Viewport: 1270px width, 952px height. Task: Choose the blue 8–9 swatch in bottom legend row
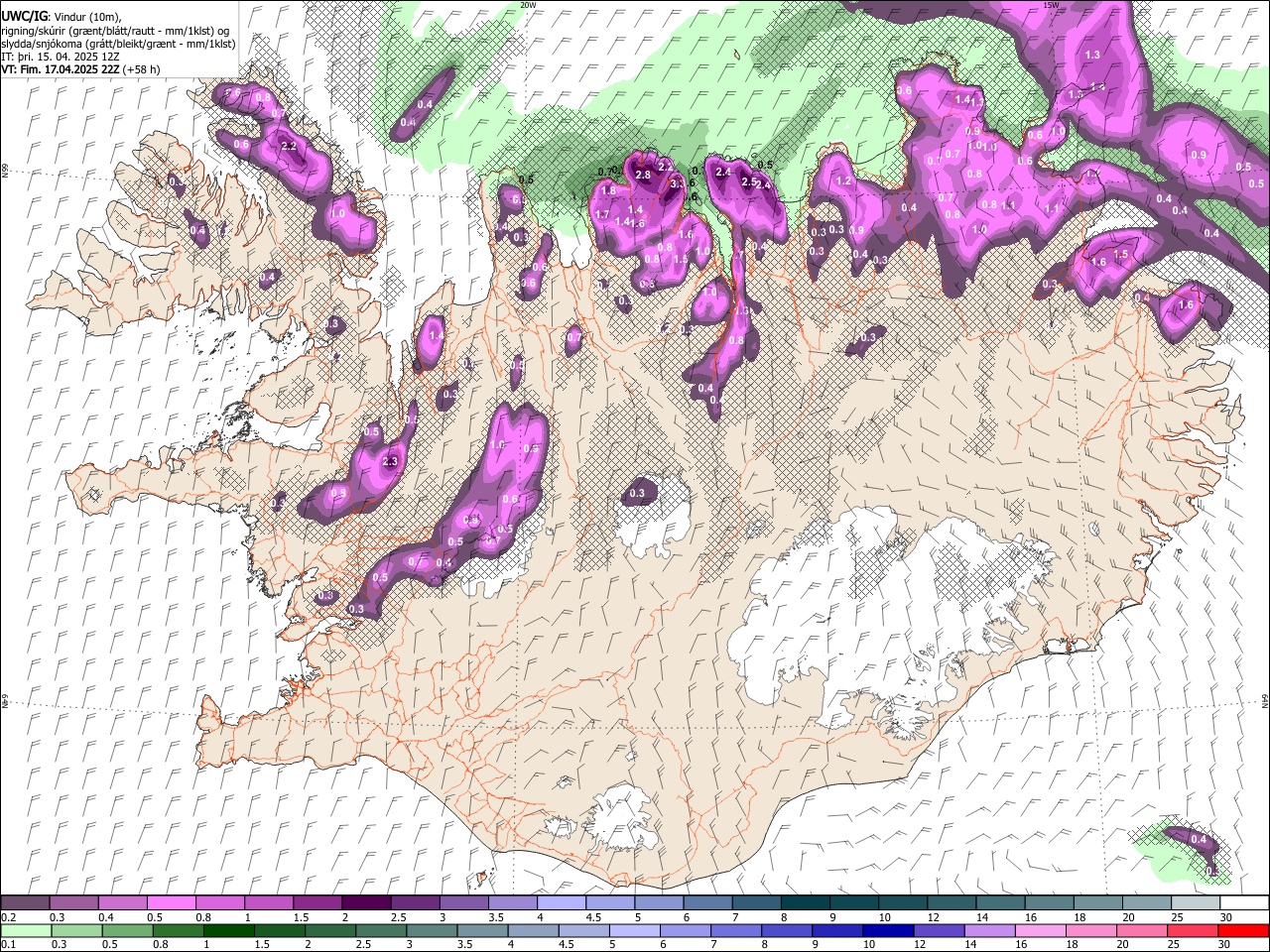click(x=787, y=930)
